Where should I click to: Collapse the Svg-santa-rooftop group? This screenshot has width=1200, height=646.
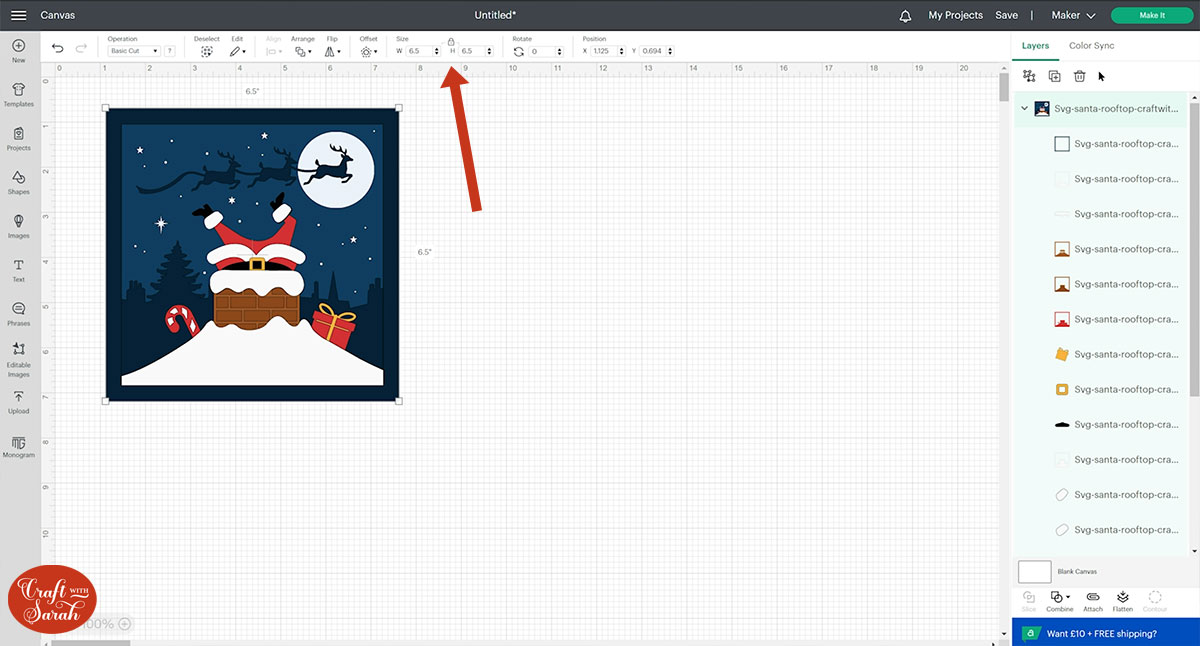1024,108
